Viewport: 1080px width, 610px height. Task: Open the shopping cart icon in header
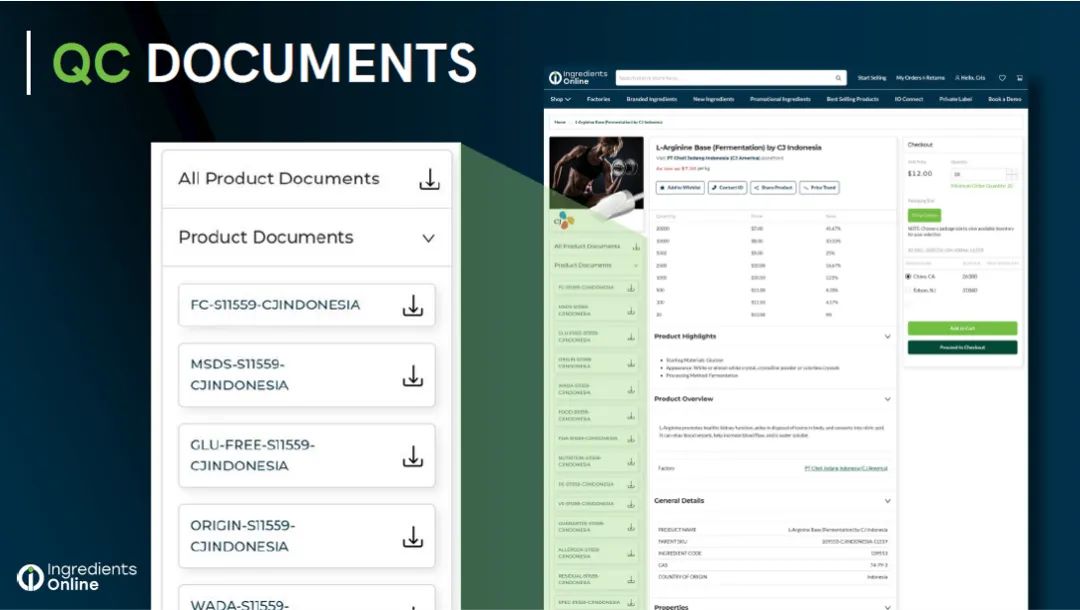pos(1019,78)
